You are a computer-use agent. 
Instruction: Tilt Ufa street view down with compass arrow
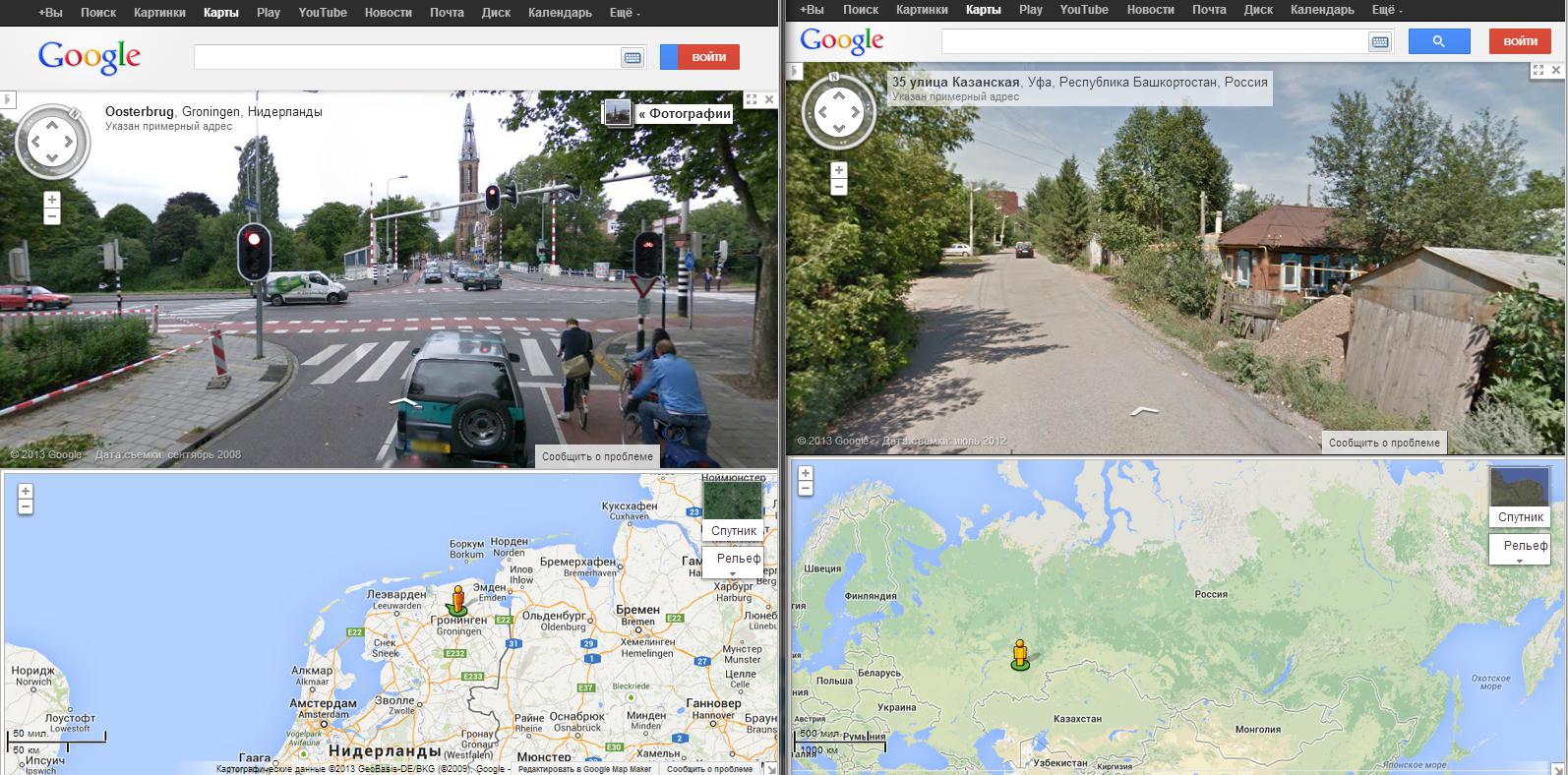click(x=839, y=131)
